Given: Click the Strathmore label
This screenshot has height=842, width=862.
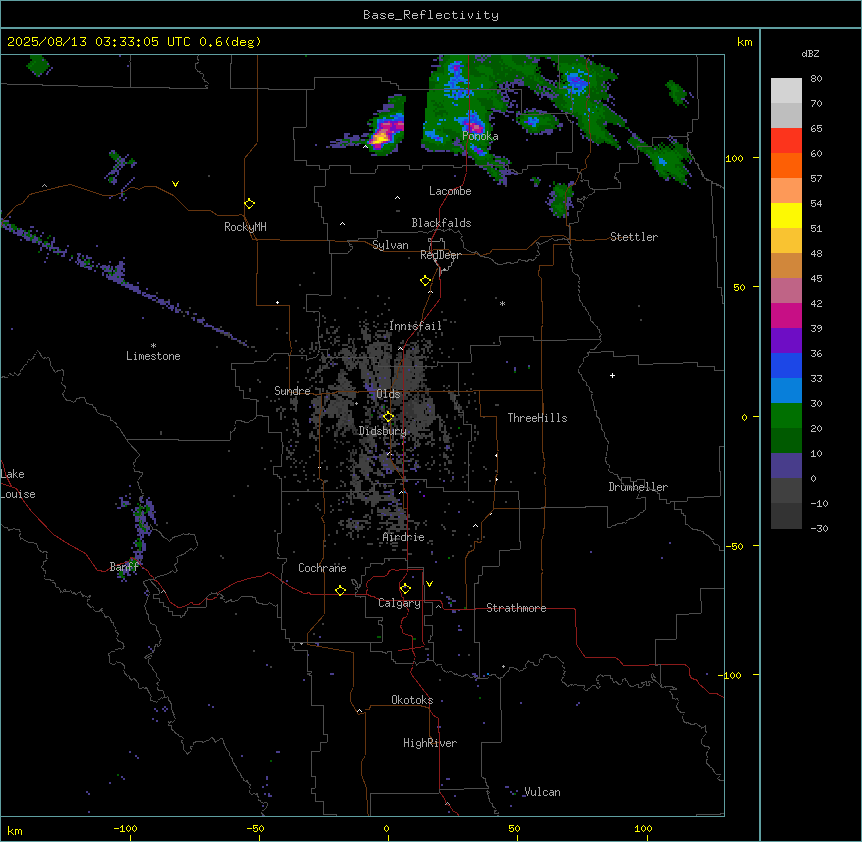Looking at the screenshot, I should 516,608.
